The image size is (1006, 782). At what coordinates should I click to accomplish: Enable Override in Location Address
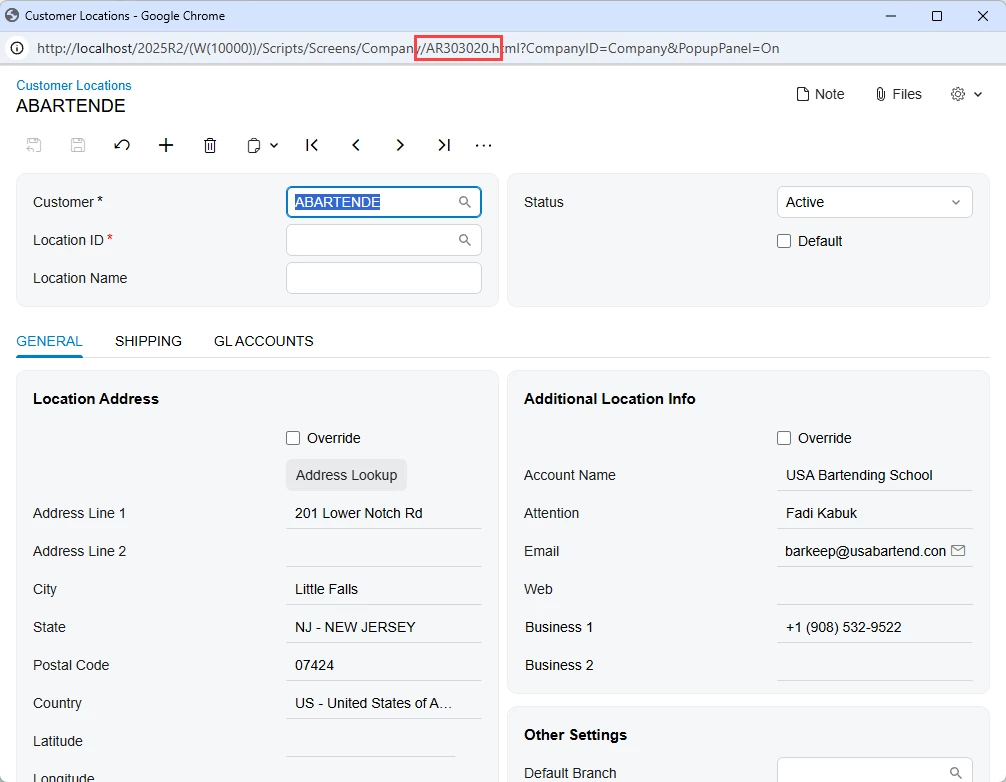(293, 438)
